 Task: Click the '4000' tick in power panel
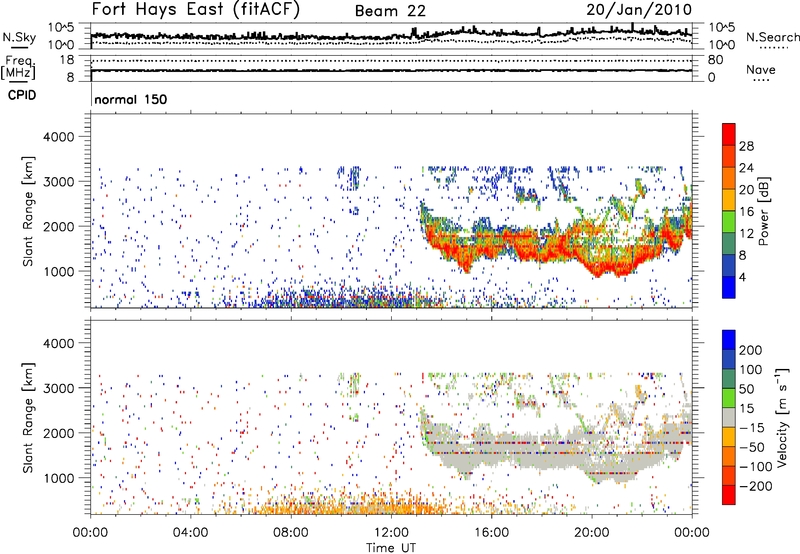(x=58, y=137)
